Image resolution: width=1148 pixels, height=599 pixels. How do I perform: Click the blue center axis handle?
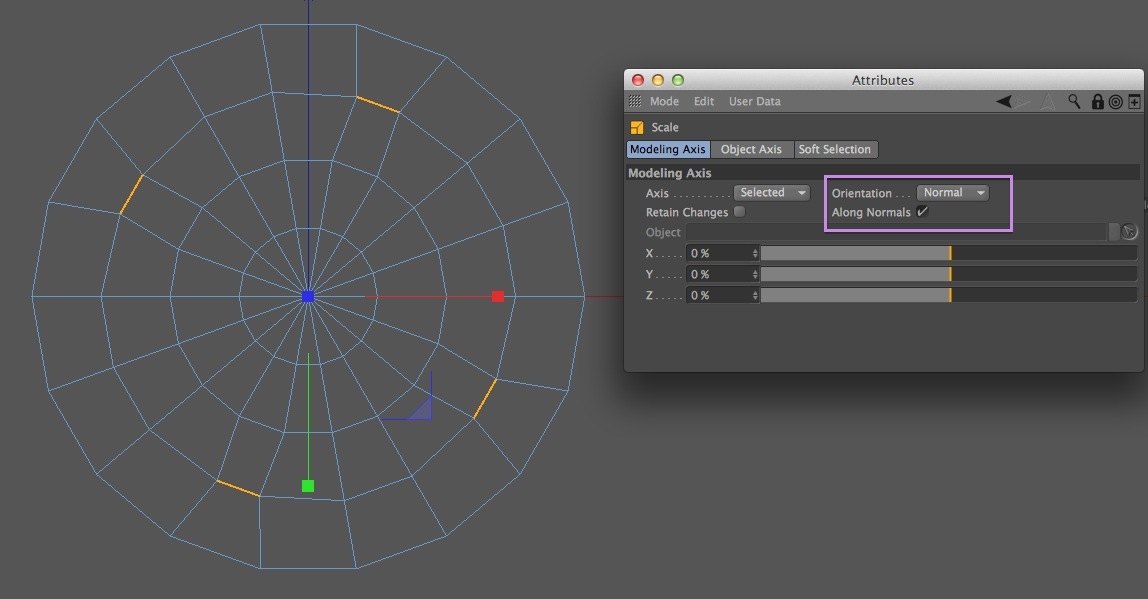coord(308,296)
